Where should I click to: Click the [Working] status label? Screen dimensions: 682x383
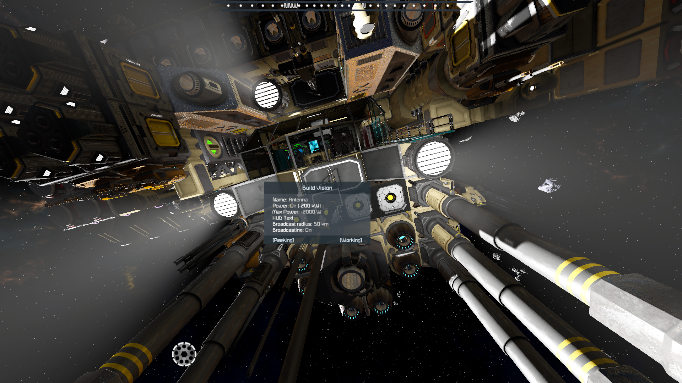click(351, 240)
